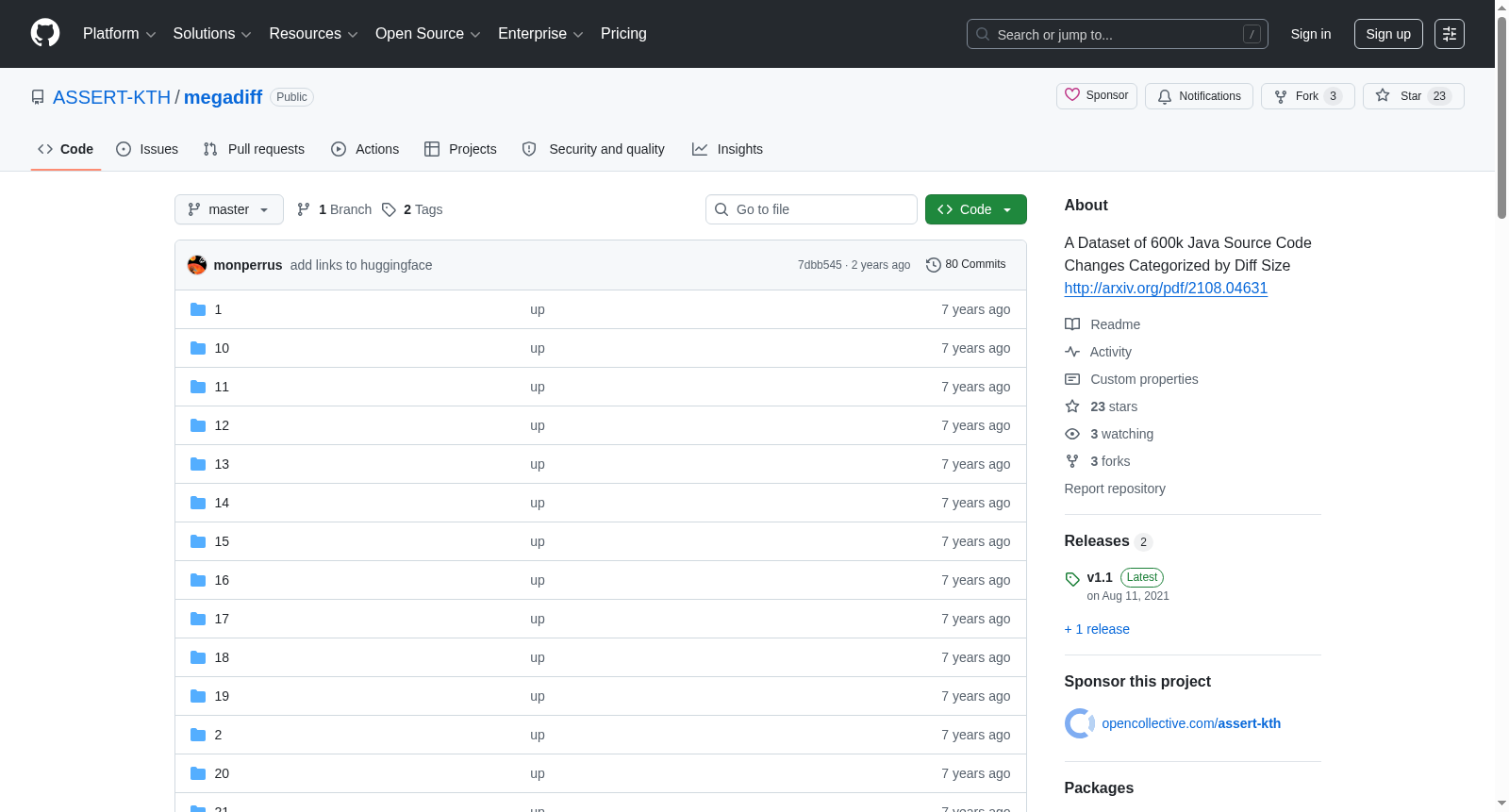Expand the Open Source dropdown
Screen dimensions: 1509x812
coord(428,34)
